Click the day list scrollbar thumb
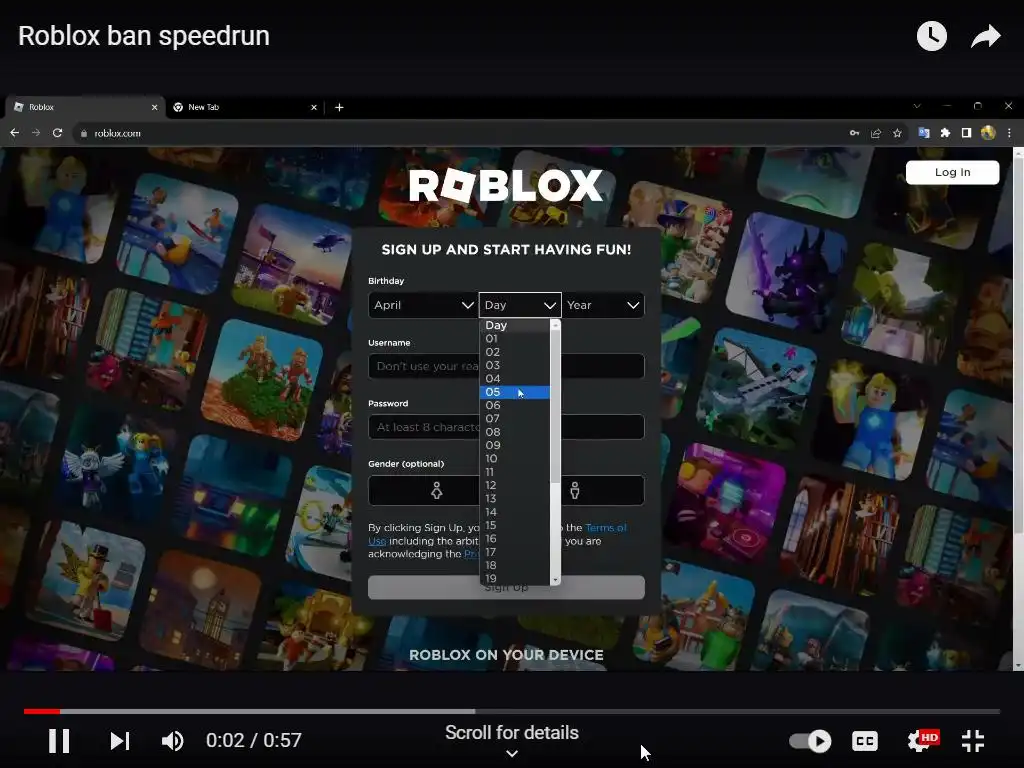The image size is (1024, 768). pos(555,405)
